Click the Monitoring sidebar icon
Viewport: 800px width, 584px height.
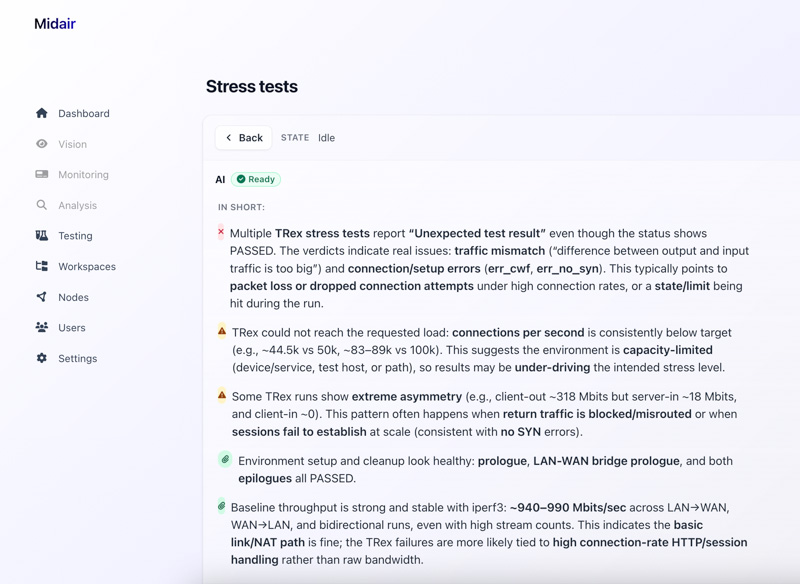42,174
